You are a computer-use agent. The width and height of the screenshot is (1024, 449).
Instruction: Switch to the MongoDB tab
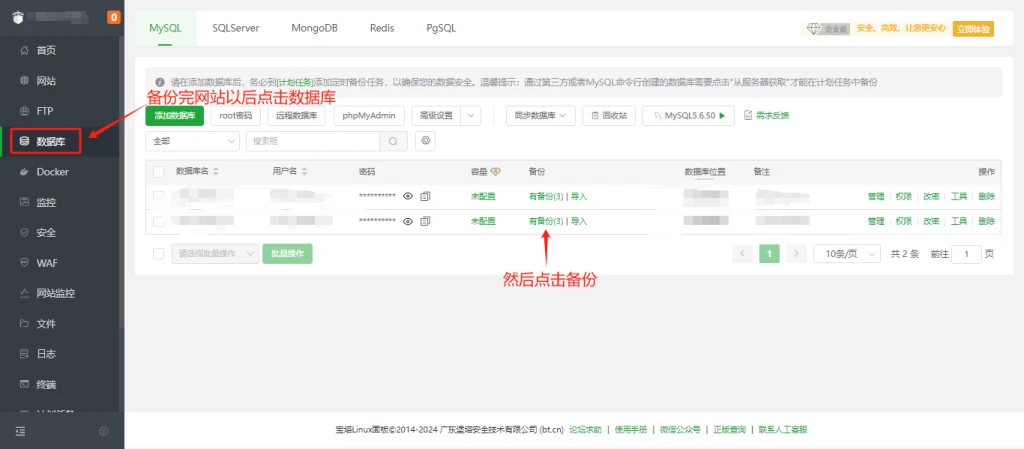(x=315, y=29)
